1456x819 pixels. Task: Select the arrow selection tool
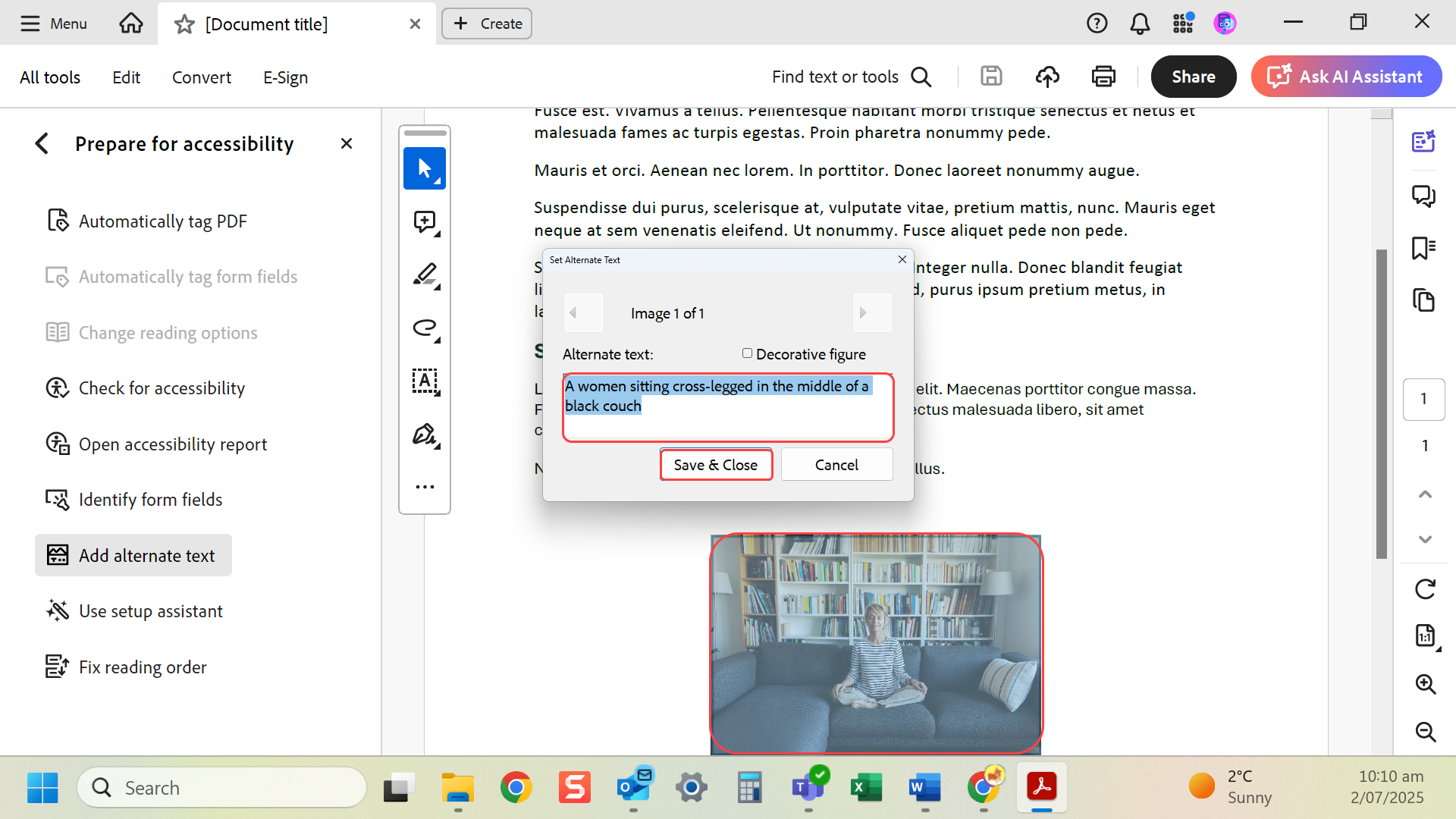coord(425,168)
